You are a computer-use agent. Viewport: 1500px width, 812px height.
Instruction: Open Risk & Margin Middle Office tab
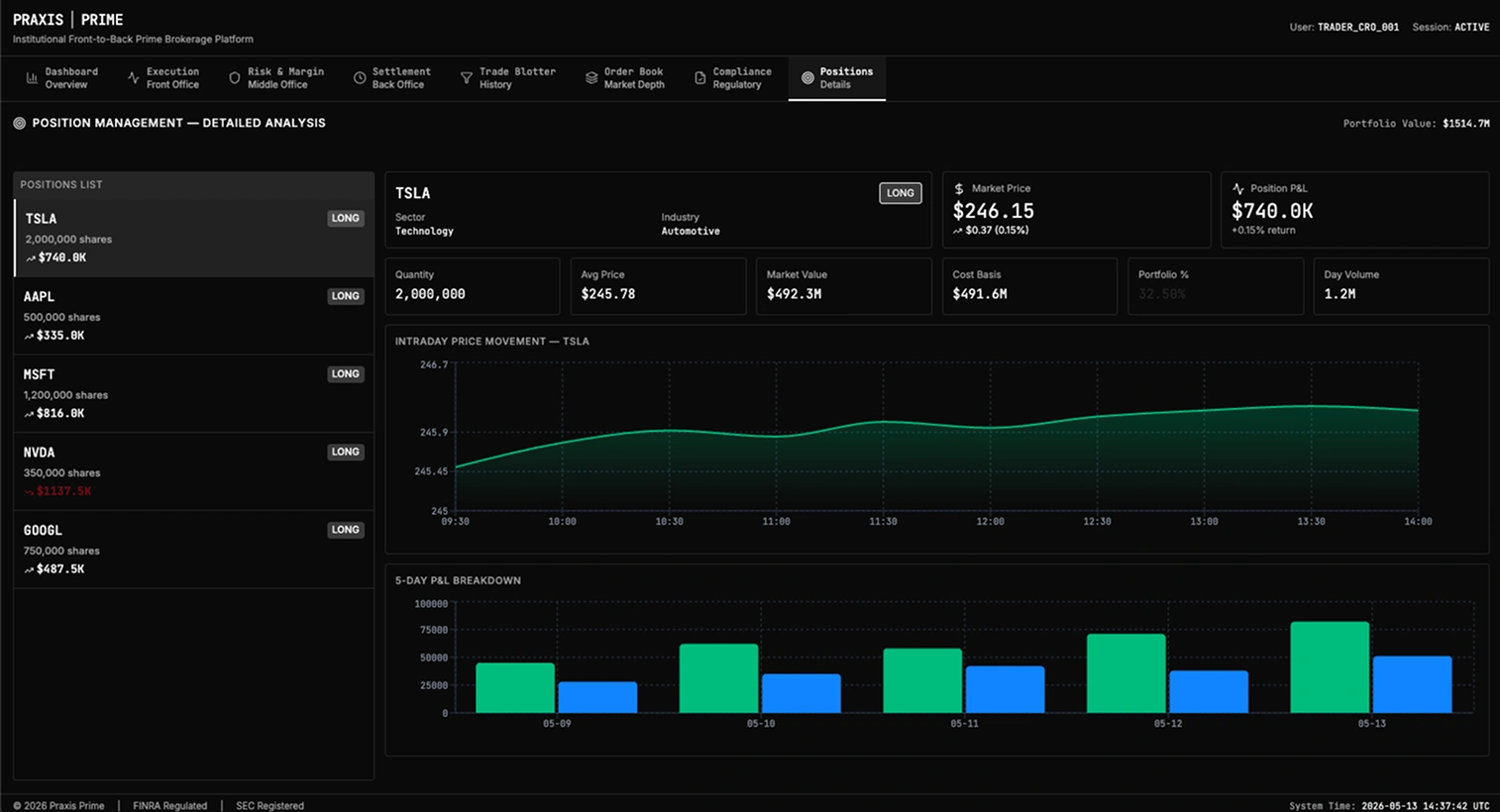point(276,78)
